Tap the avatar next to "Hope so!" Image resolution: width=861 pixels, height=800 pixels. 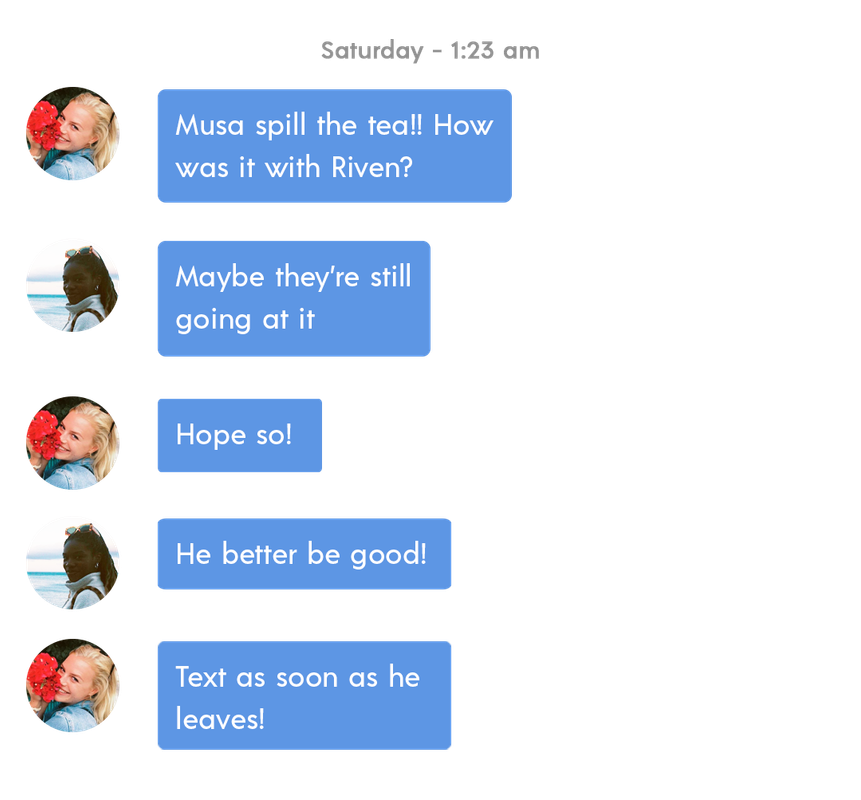coord(72,443)
